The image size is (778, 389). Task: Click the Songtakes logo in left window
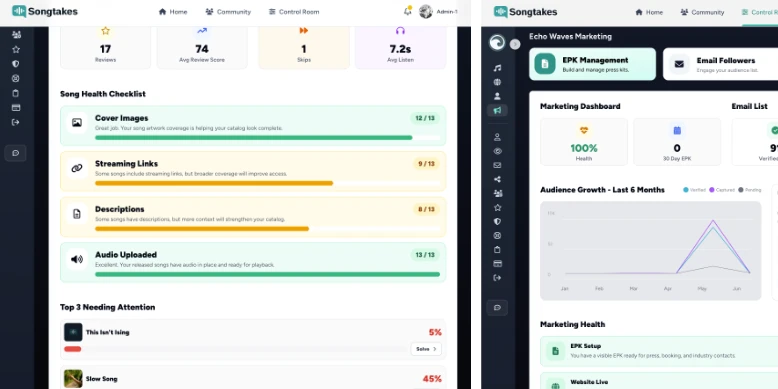[x=45, y=11]
